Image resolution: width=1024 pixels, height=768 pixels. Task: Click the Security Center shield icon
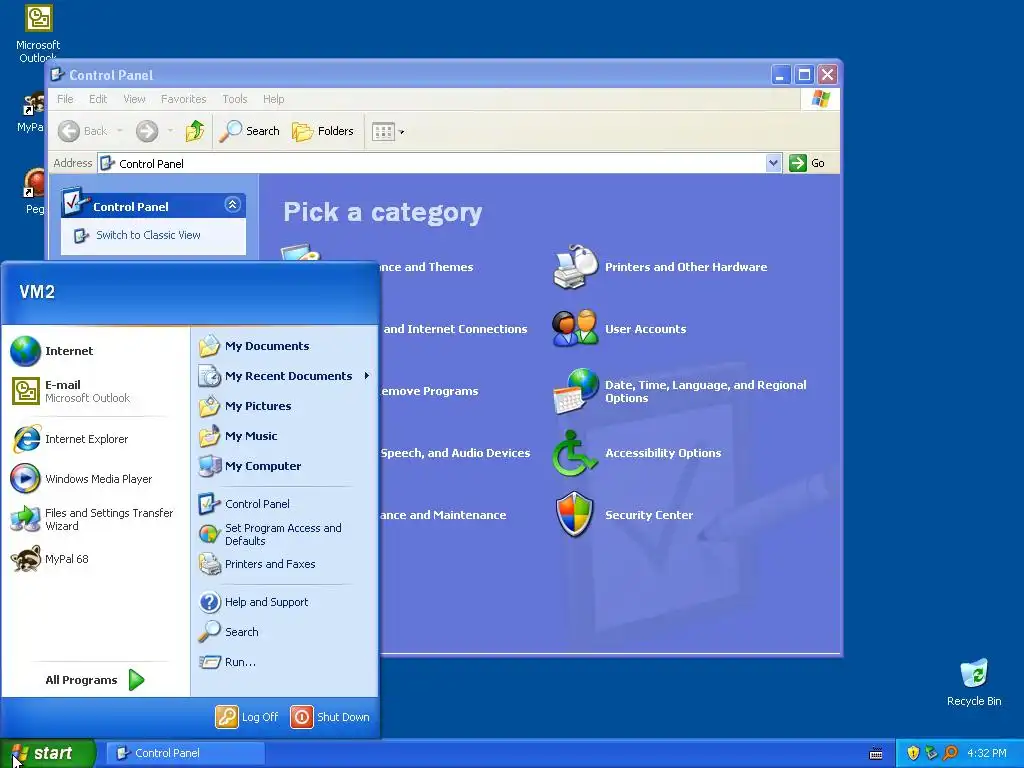coord(574,514)
